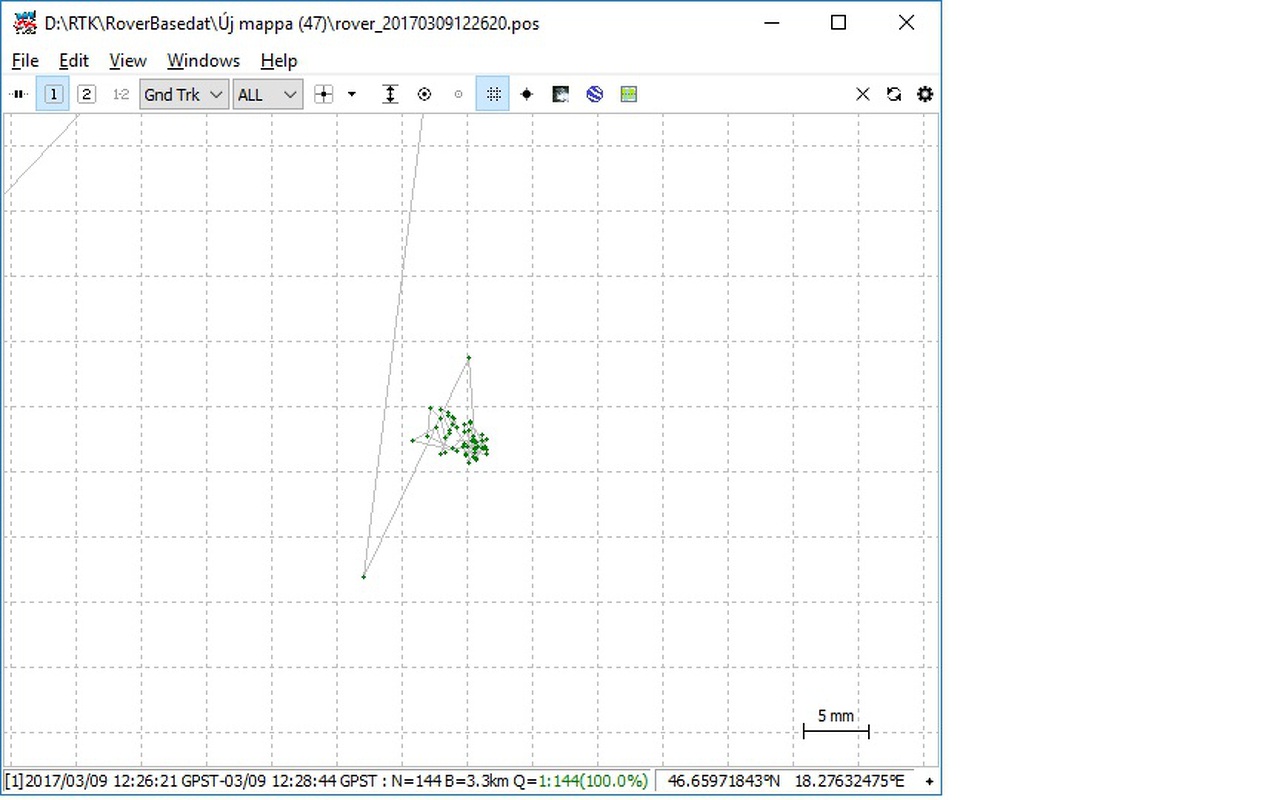This screenshot has height=800, width=1280.
Task: Click the fit vertical range icon
Action: pyautogui.click(x=390, y=94)
